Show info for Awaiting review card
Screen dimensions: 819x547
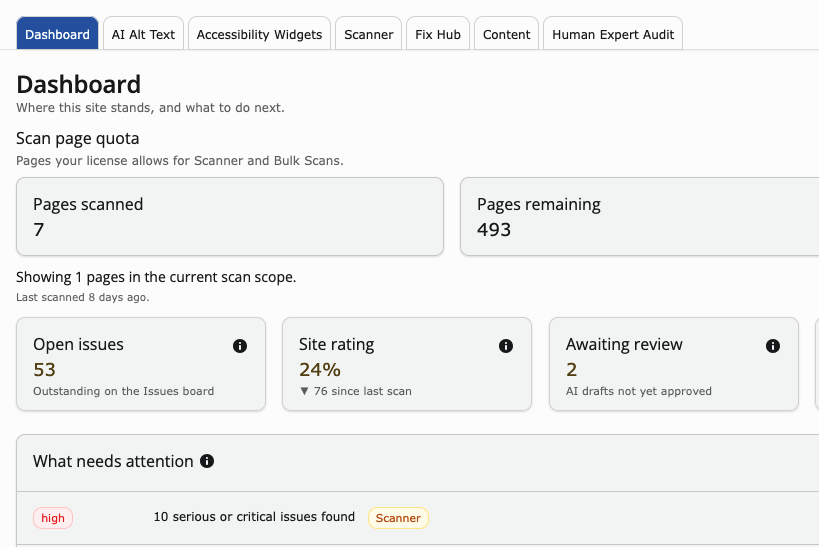tap(773, 346)
